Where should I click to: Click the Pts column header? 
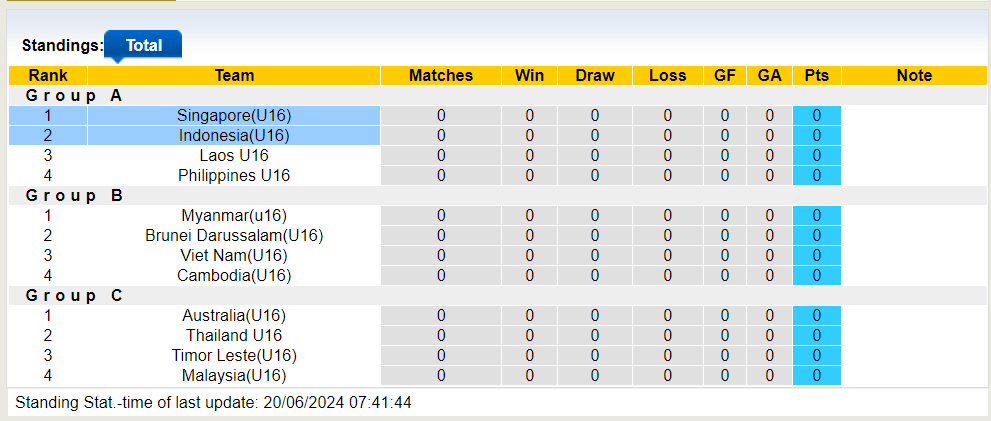coord(816,76)
